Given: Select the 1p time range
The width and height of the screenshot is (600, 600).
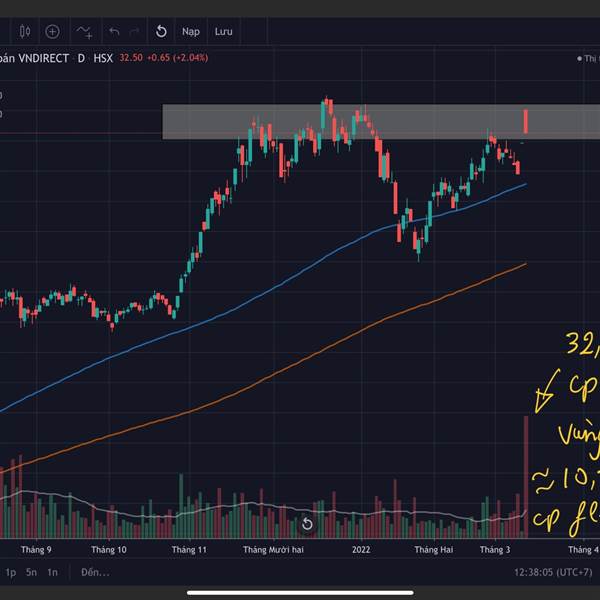Looking at the screenshot, I should pyautogui.click(x=10, y=572).
